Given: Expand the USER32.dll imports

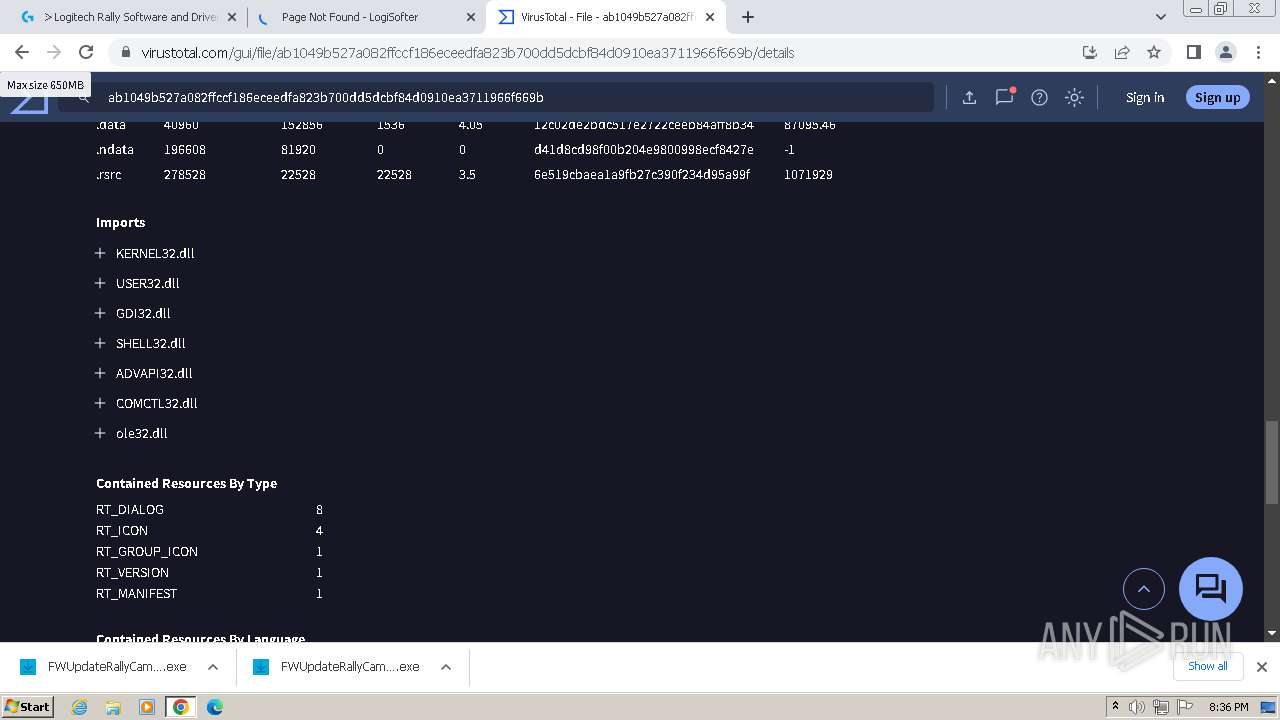Looking at the screenshot, I should [x=100, y=283].
